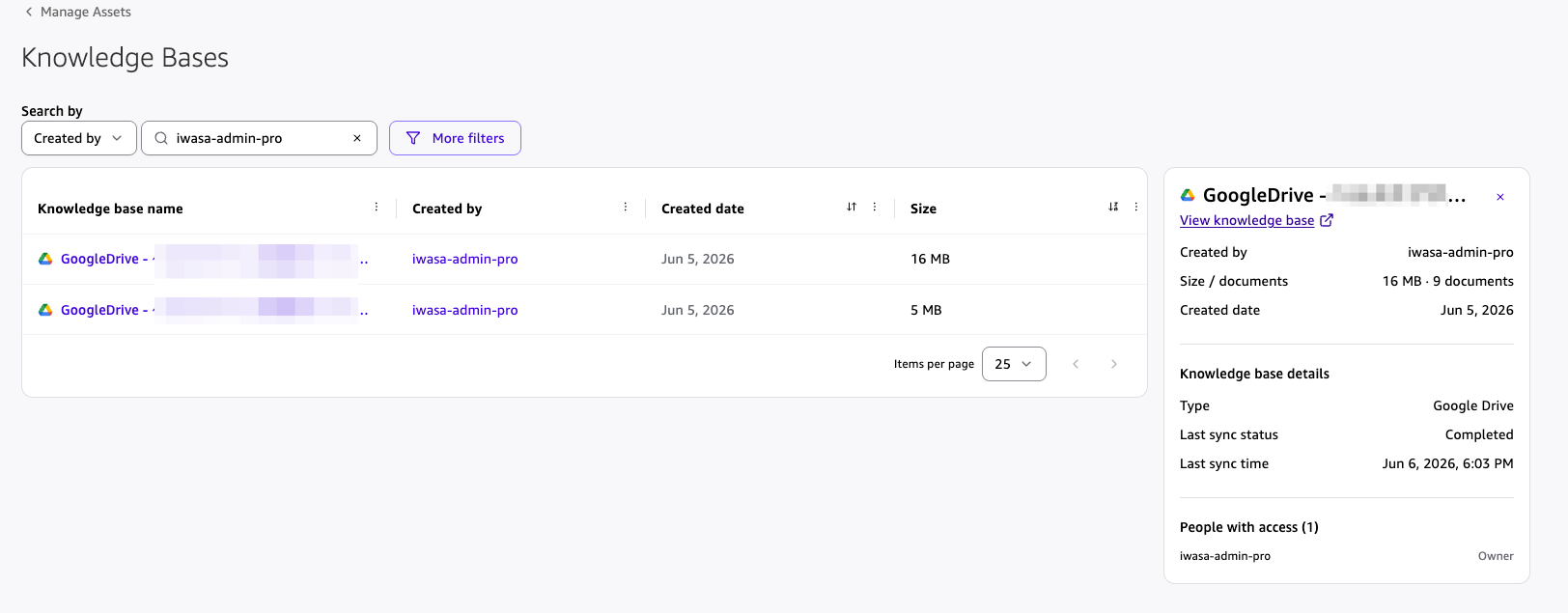Sort the table by Size
The image size is (1568, 613).
point(1113,208)
